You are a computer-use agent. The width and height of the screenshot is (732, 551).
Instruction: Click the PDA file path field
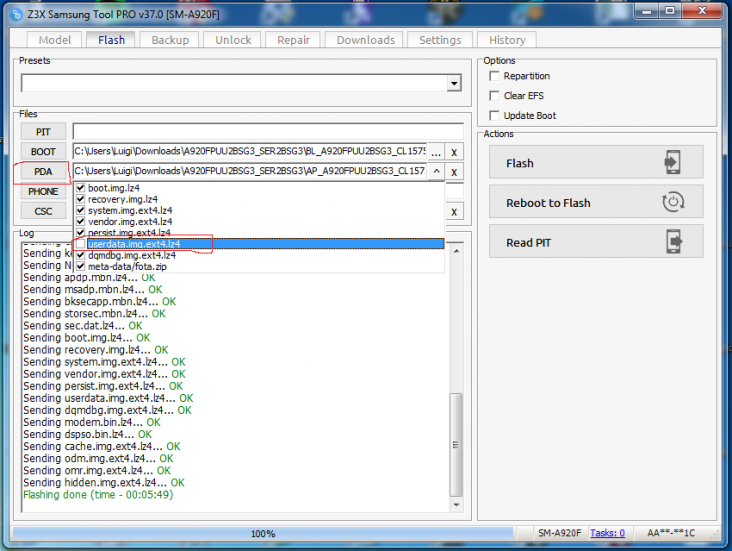pyautogui.click(x=250, y=171)
